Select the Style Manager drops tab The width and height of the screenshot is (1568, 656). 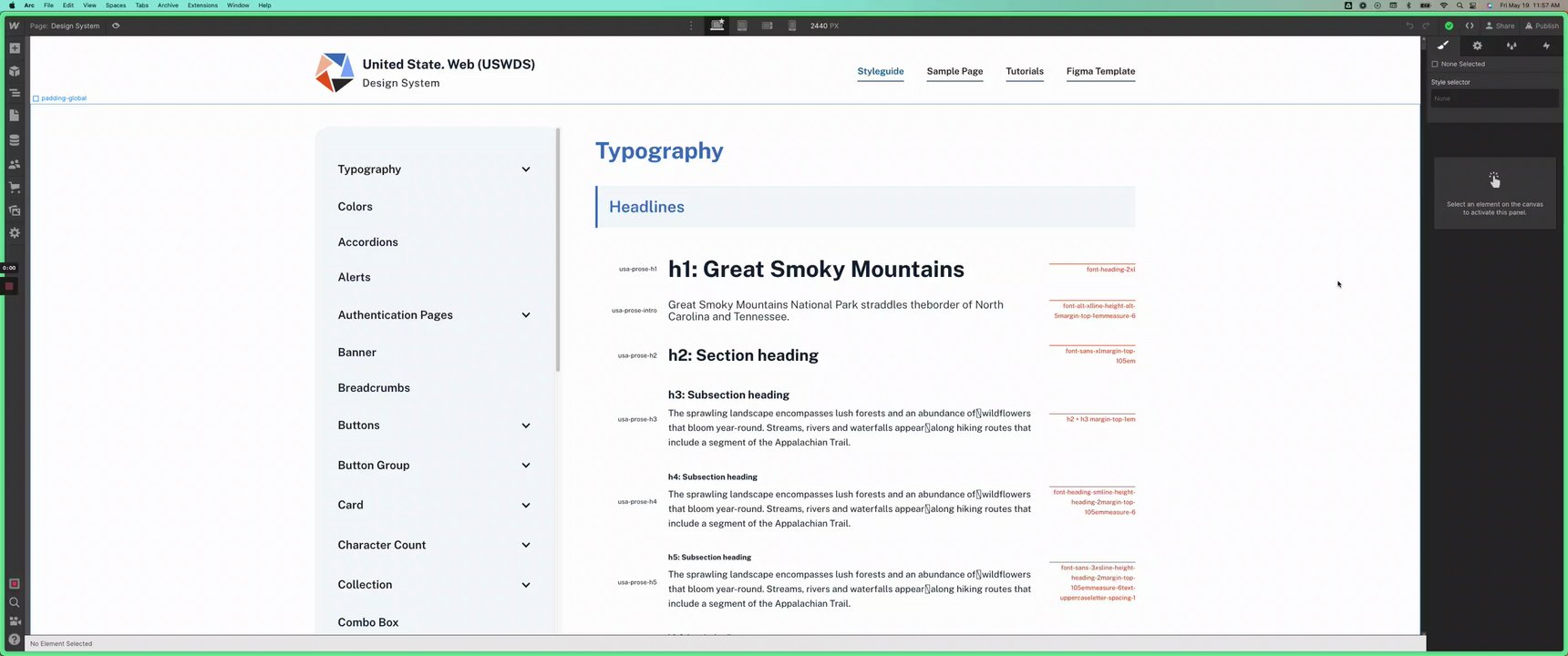coord(1511,46)
